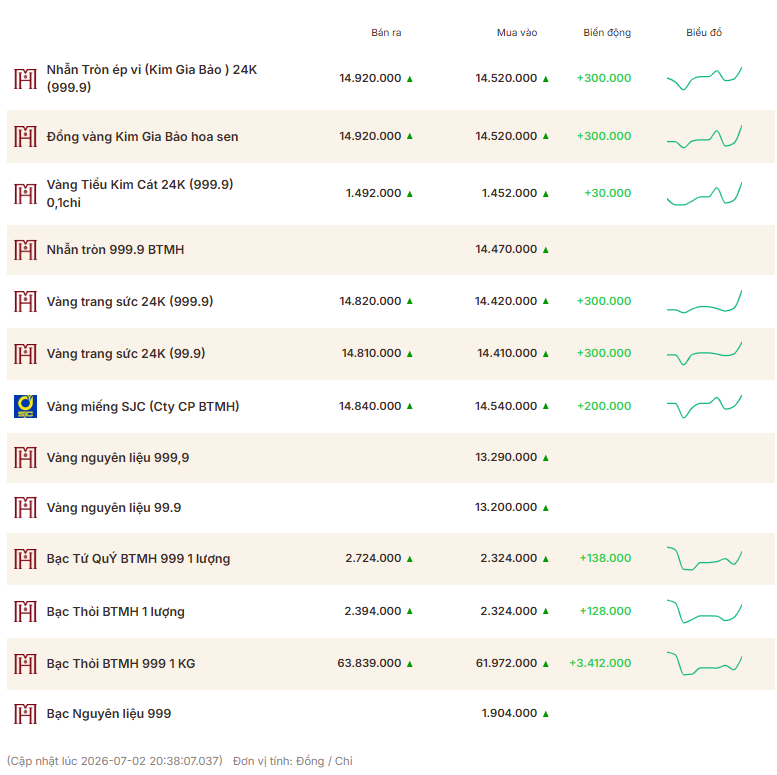
Task: Select Vàng Tiểu Kim Cát 24K (999.9) item
Action: 140,193
